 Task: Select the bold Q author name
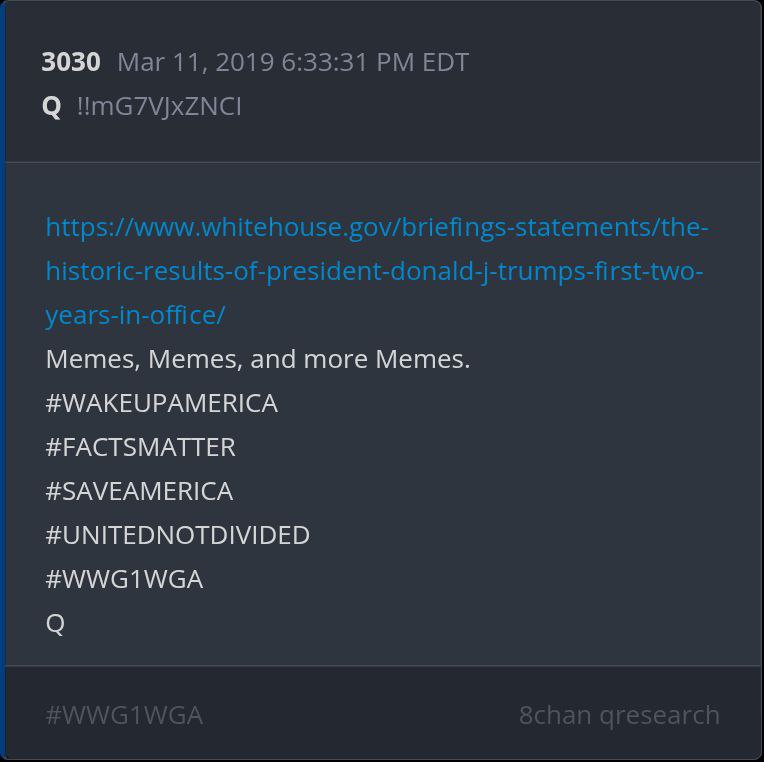(x=52, y=106)
